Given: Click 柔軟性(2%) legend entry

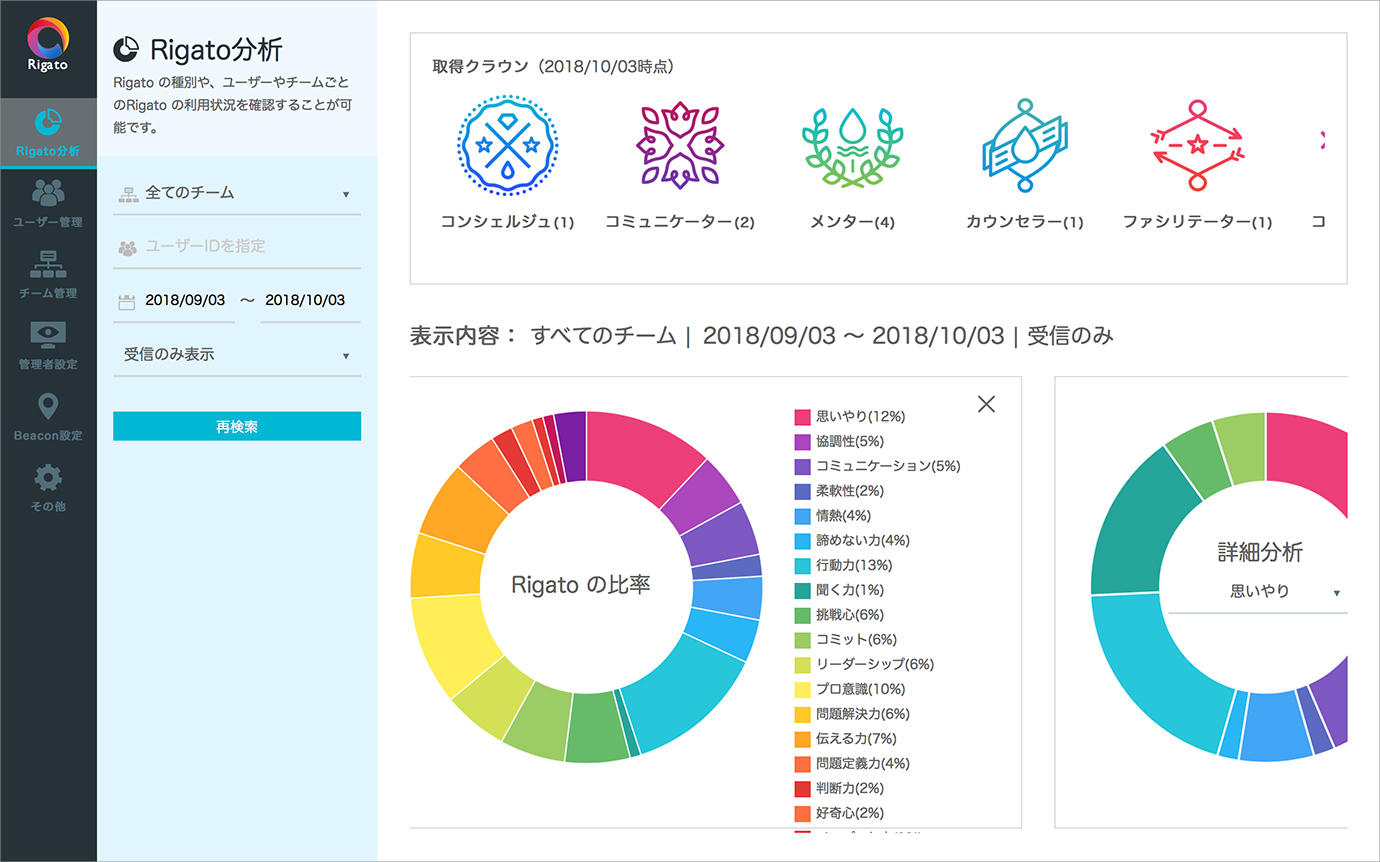Looking at the screenshot, I should pos(839,491).
